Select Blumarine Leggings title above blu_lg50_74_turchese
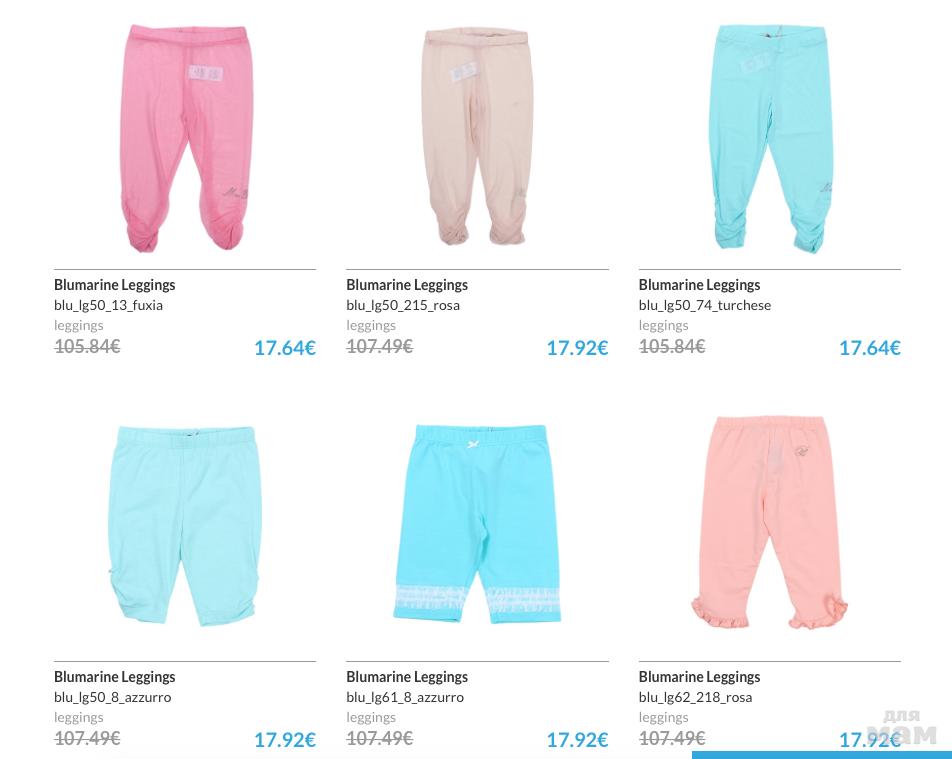 pos(699,285)
